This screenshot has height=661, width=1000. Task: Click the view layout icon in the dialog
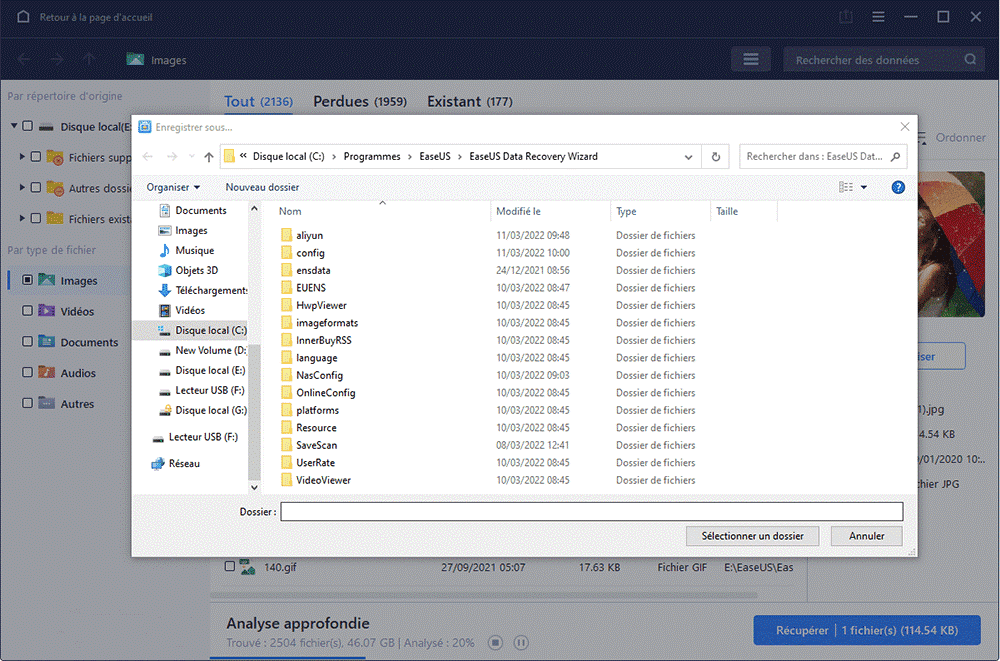pos(846,187)
